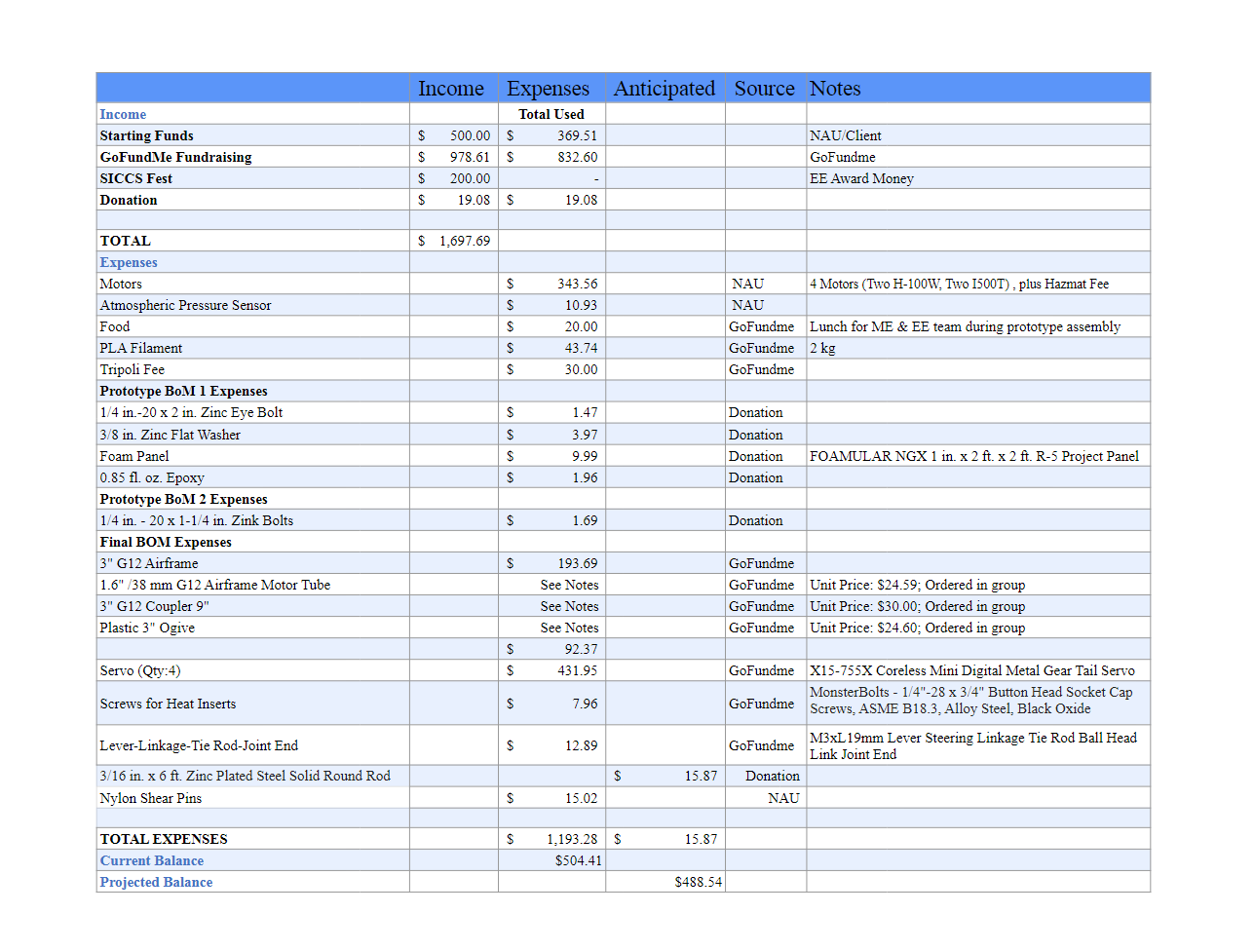Click the blue Expenses section label in first column
This screenshot has height=952, width=1254.
tap(129, 263)
